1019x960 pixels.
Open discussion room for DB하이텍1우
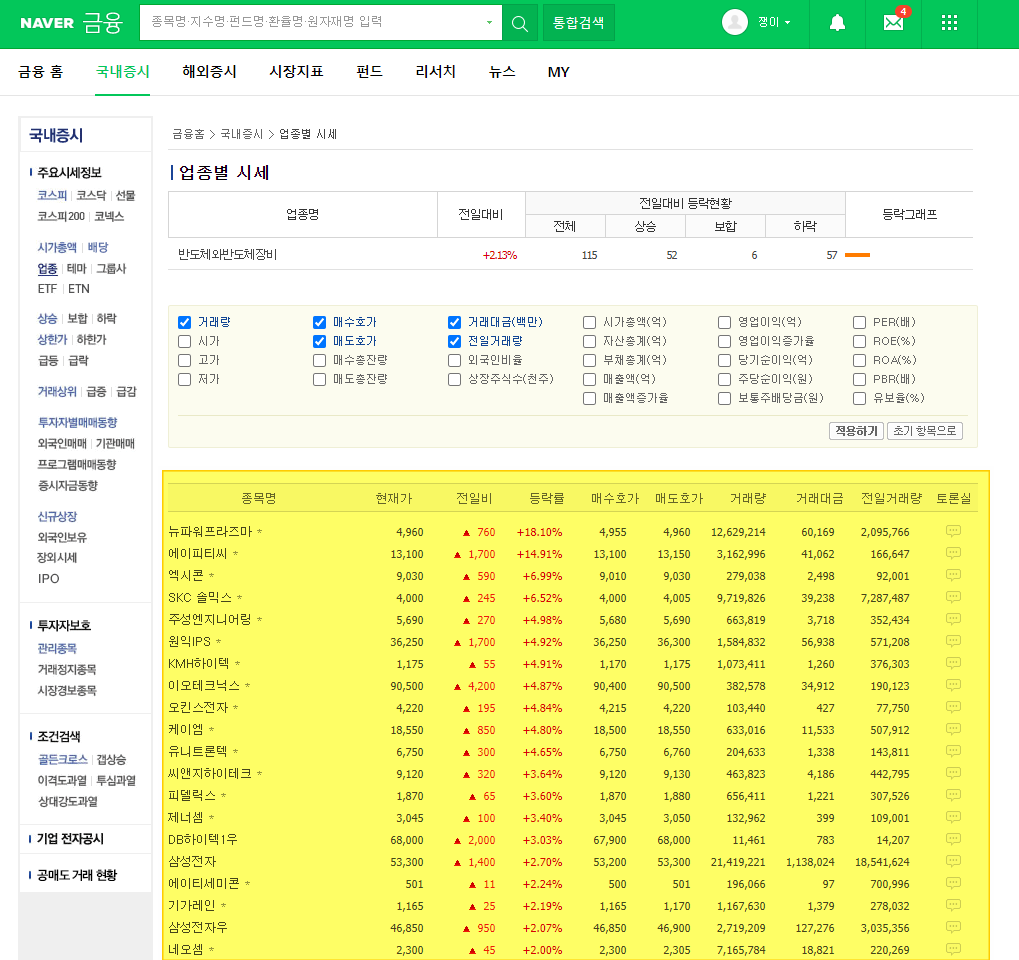tap(953, 840)
